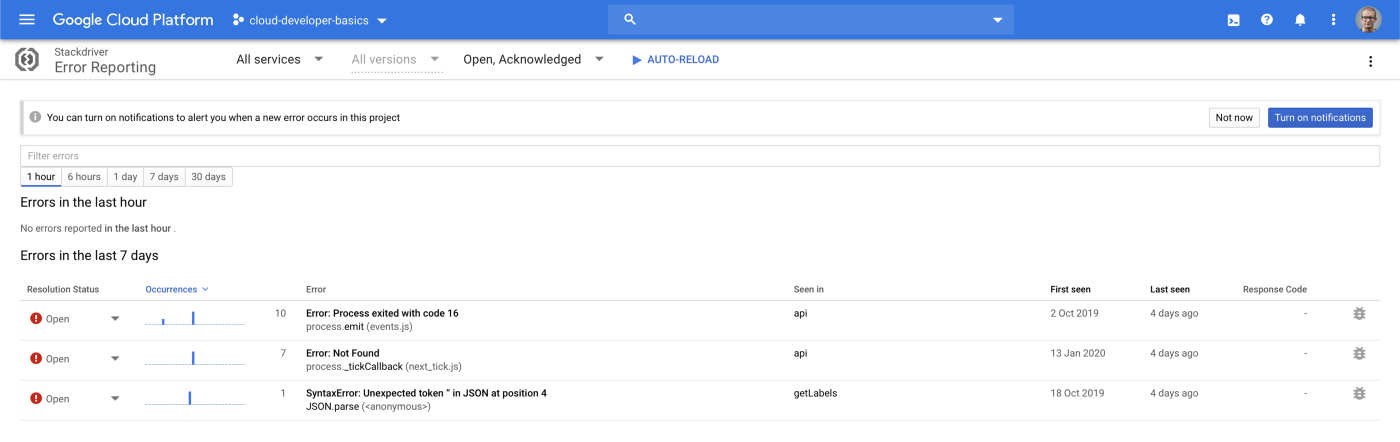The height and width of the screenshot is (442, 1400).
Task: Change status dropdown for Not Found error
Action: pos(115,358)
